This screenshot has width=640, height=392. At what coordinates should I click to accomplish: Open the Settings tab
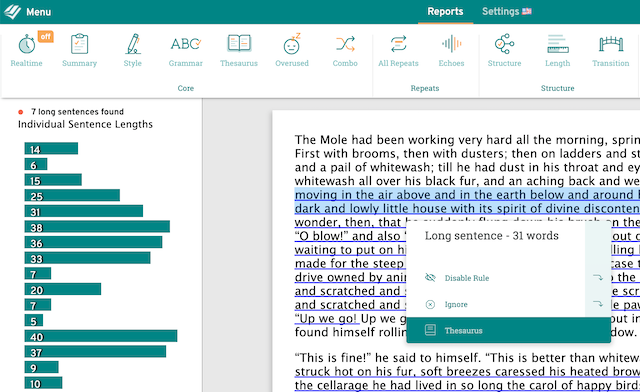500,11
